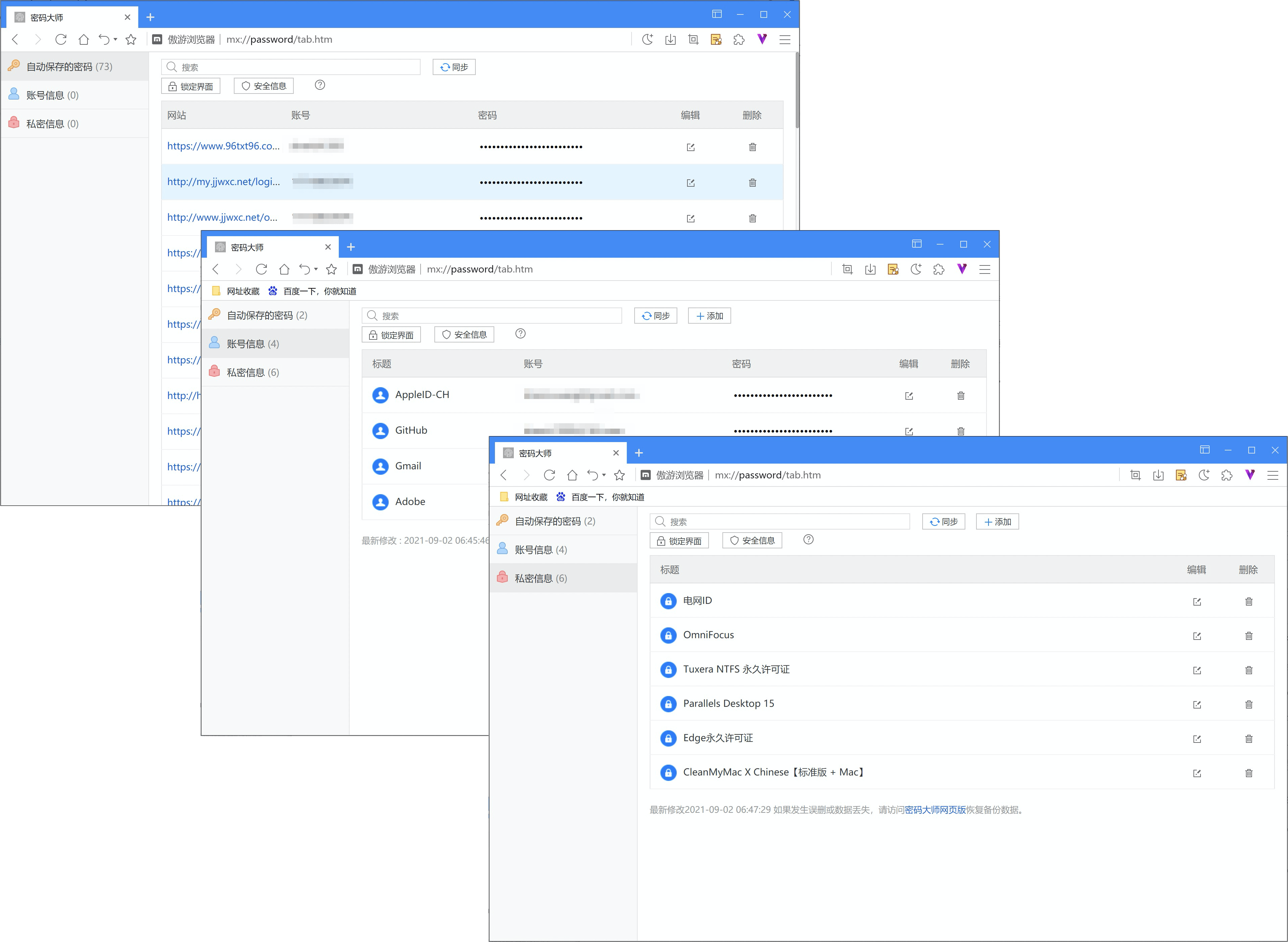
Task: Delete the CleanMyMac X Chinese entry
Action: tap(1249, 773)
